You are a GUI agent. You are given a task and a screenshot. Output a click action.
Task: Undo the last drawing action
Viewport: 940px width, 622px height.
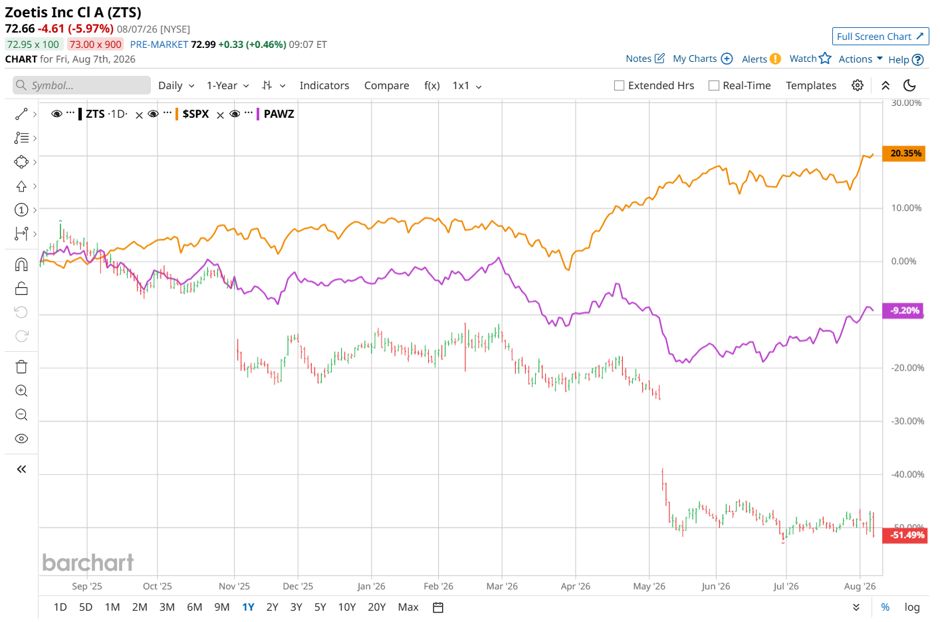coord(21,312)
